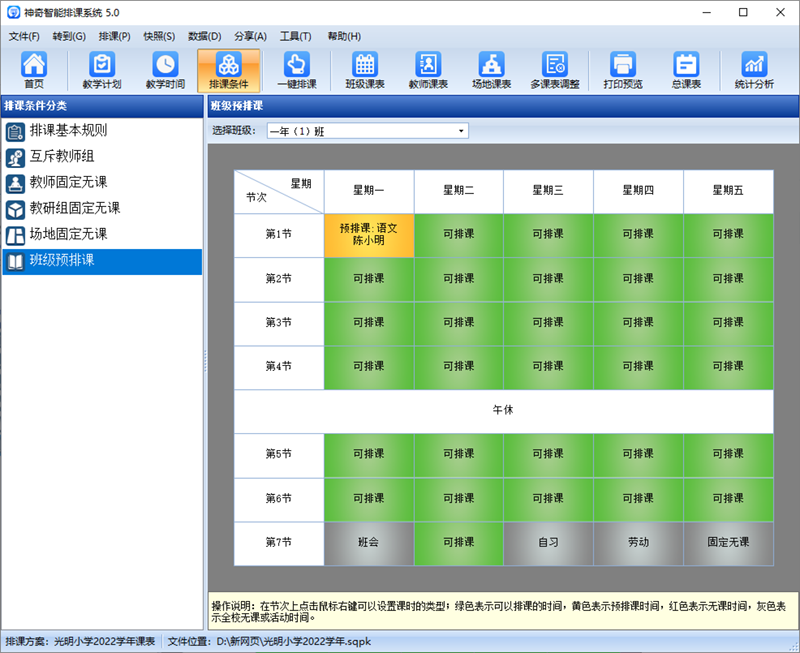Minimize the 神奇智能排课系统 window
This screenshot has width=800, height=653.
coord(707,12)
